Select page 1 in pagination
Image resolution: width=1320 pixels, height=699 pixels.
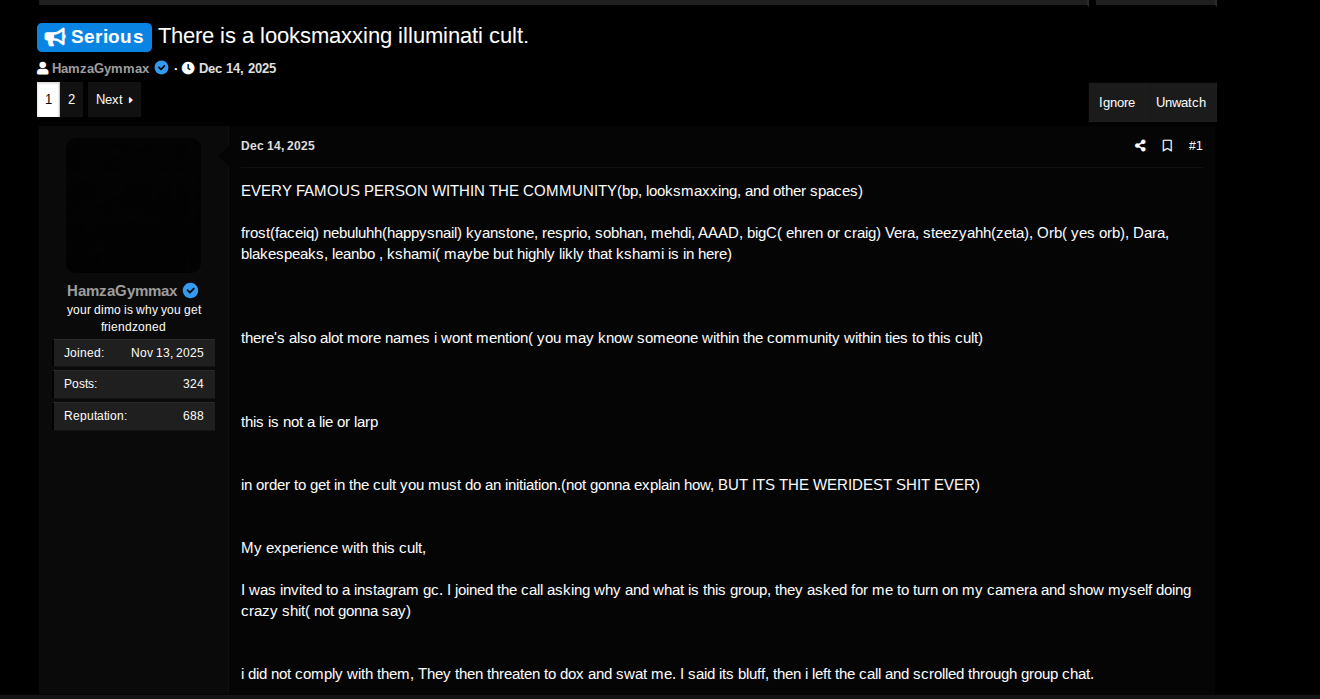[48, 100]
